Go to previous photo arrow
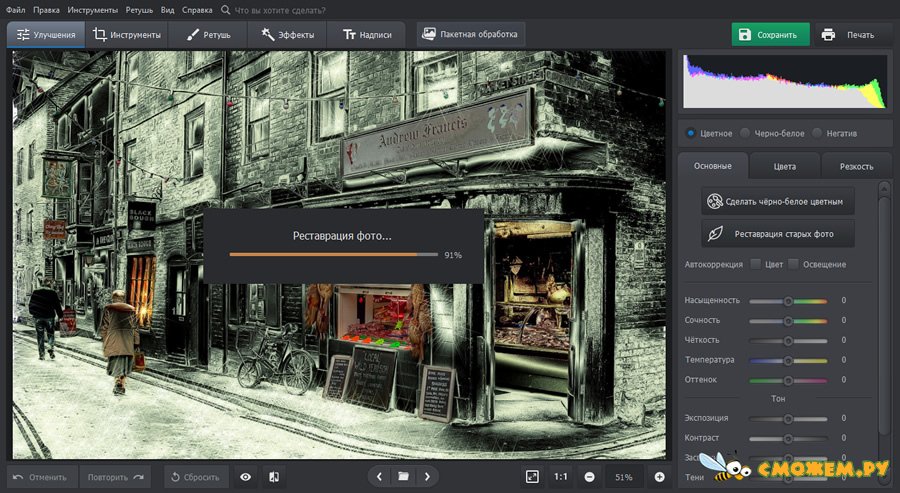The height and width of the screenshot is (493, 900). (379, 476)
